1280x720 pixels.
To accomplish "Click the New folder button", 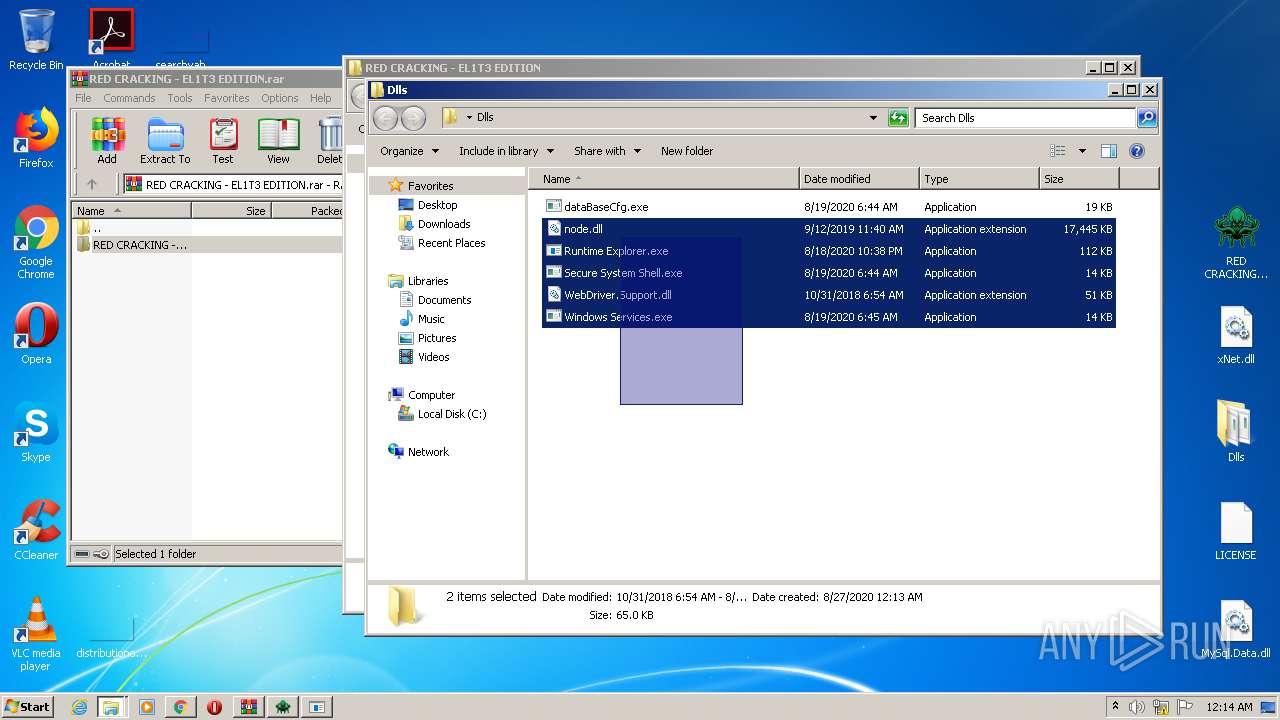I will point(687,151).
